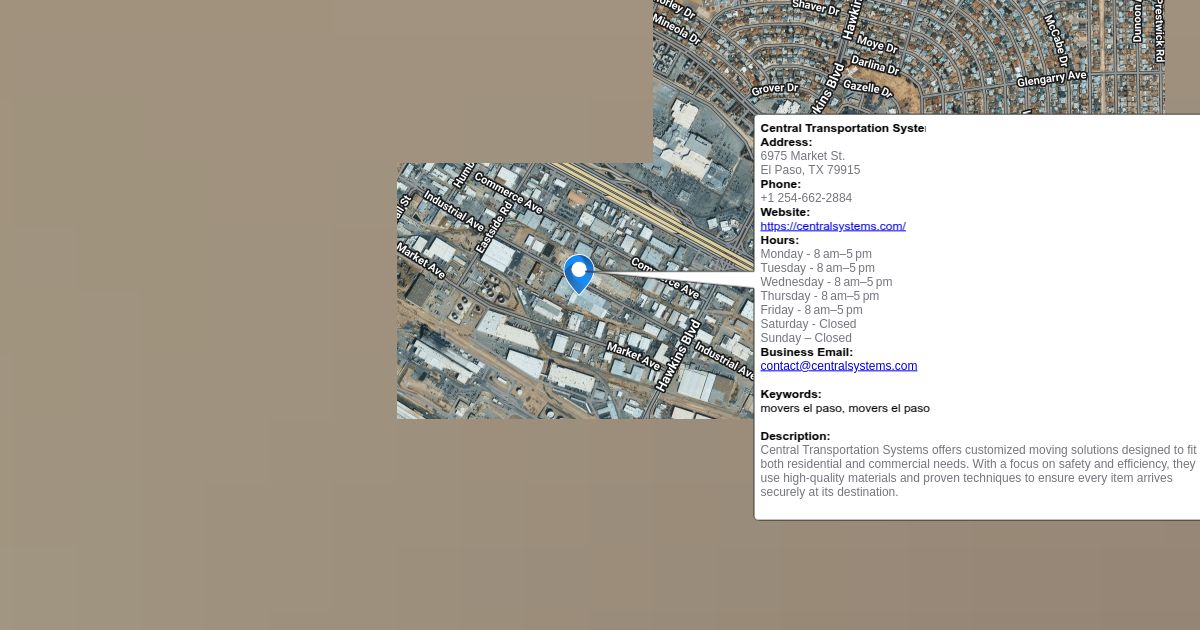Click the El Paso, TX 79915 line
Screen dimensions: 1200x630
(x=809, y=170)
